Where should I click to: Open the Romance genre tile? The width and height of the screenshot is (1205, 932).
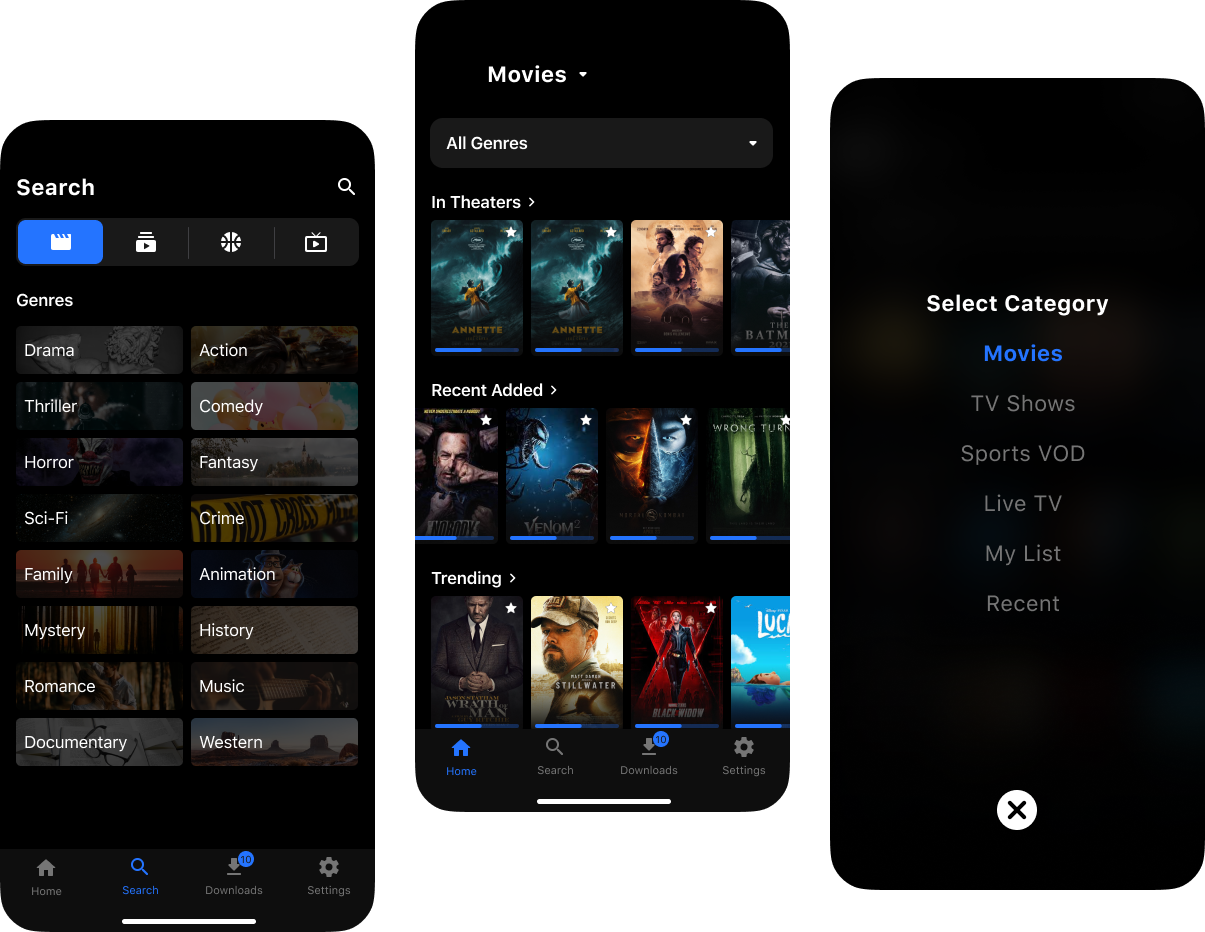(x=99, y=686)
